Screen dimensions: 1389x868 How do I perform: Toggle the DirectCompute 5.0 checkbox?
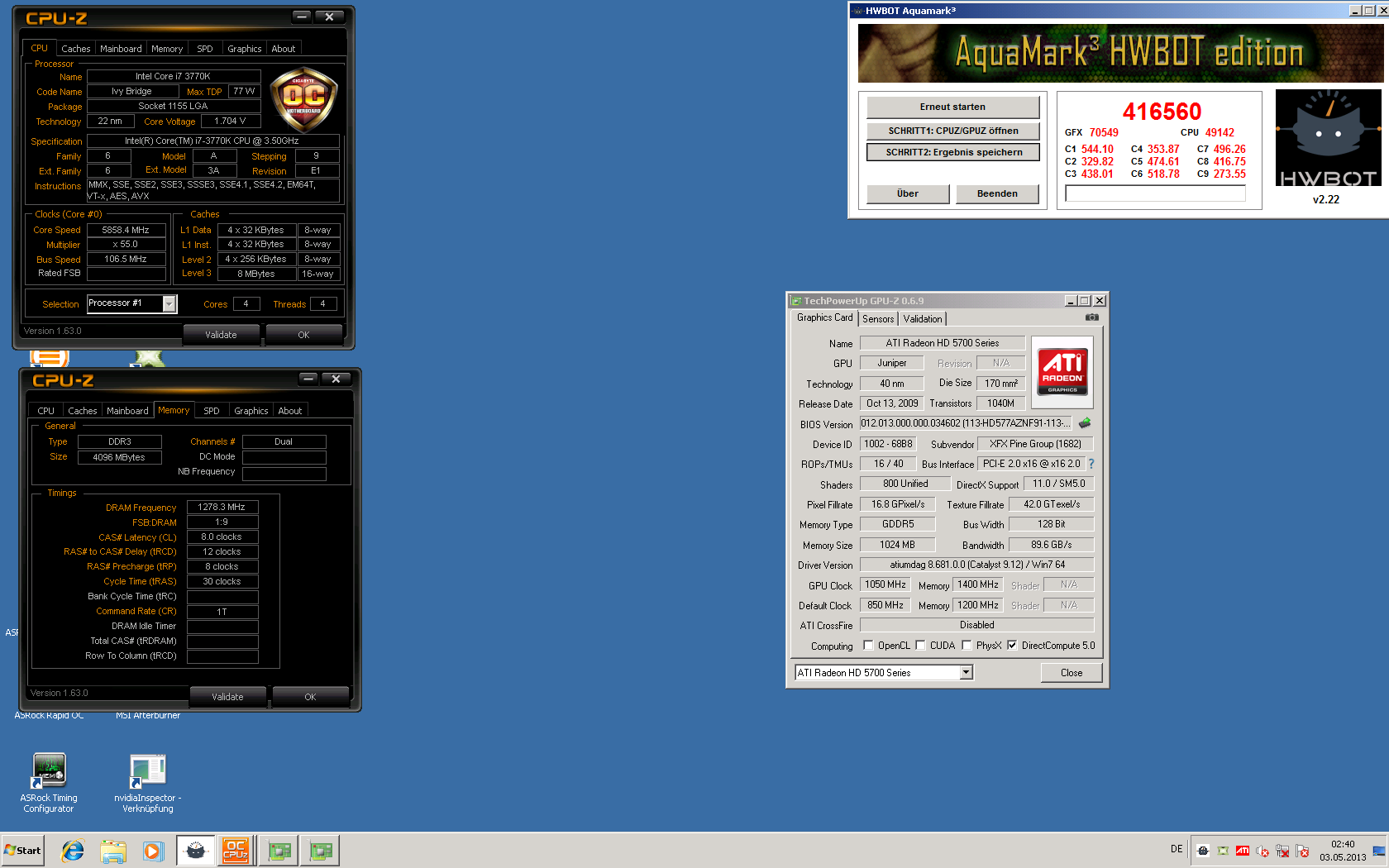[1012, 646]
